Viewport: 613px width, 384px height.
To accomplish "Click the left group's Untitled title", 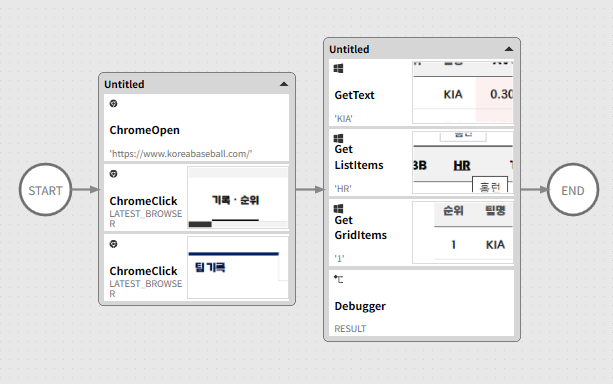I will (x=124, y=84).
